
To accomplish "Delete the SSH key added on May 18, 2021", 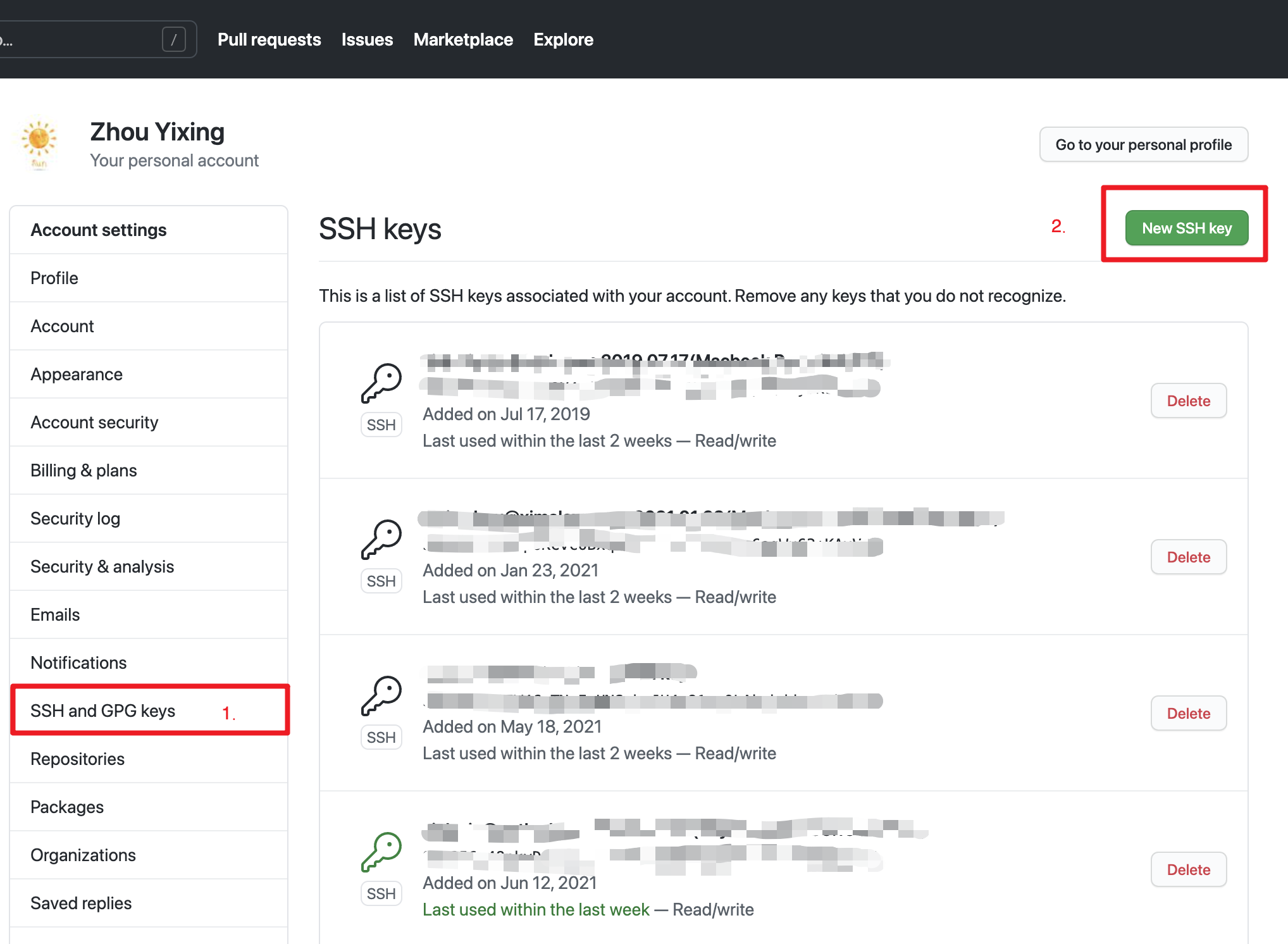I will coord(1189,713).
